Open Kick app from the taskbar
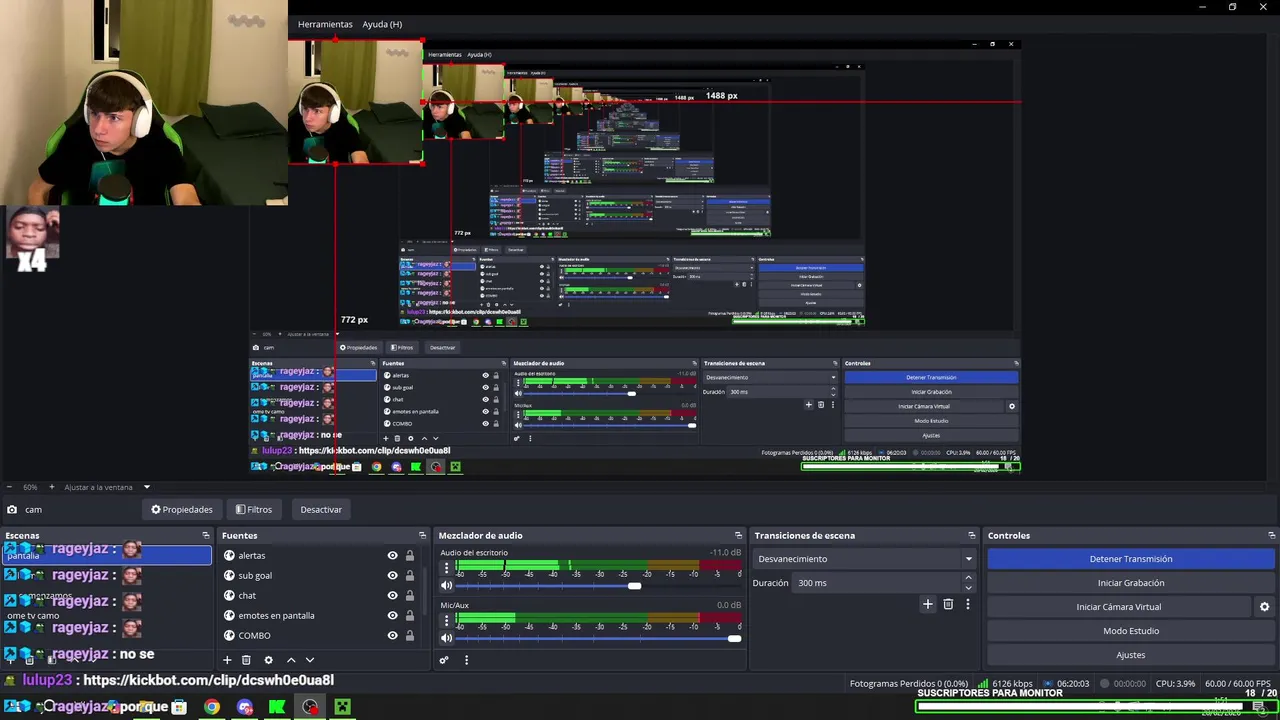 click(x=277, y=707)
